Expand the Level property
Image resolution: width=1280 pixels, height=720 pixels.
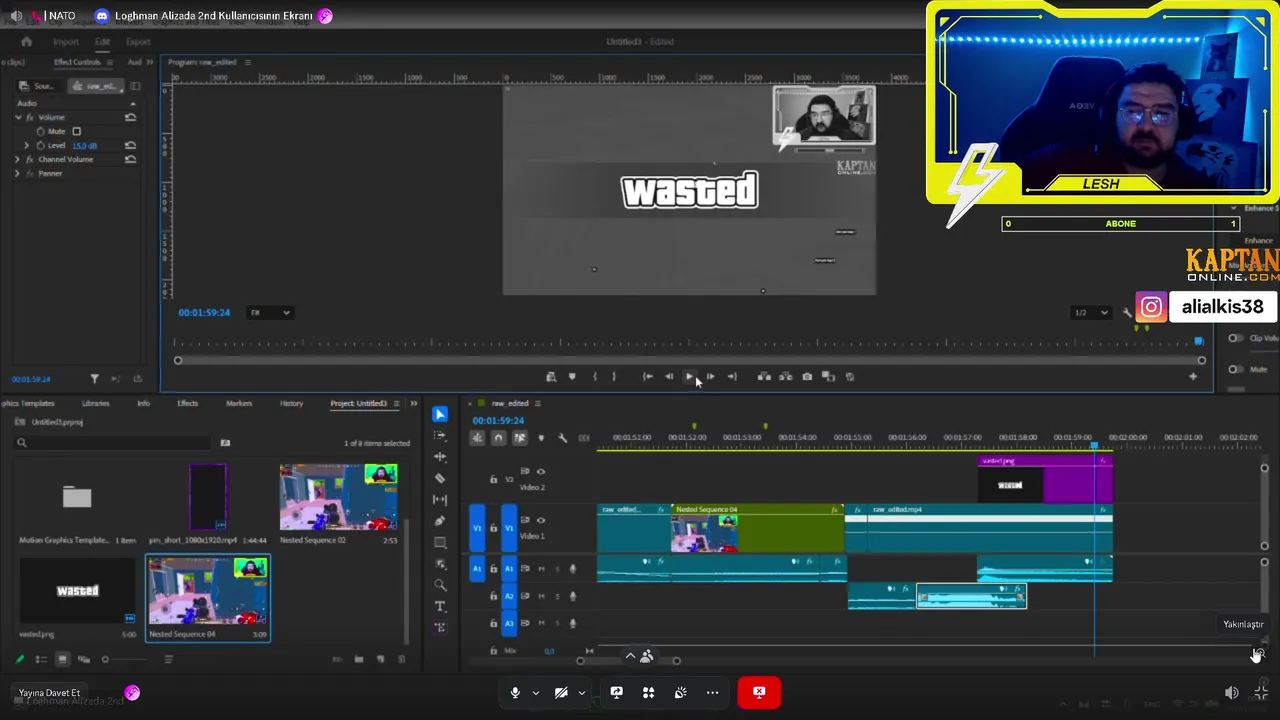click(27, 145)
